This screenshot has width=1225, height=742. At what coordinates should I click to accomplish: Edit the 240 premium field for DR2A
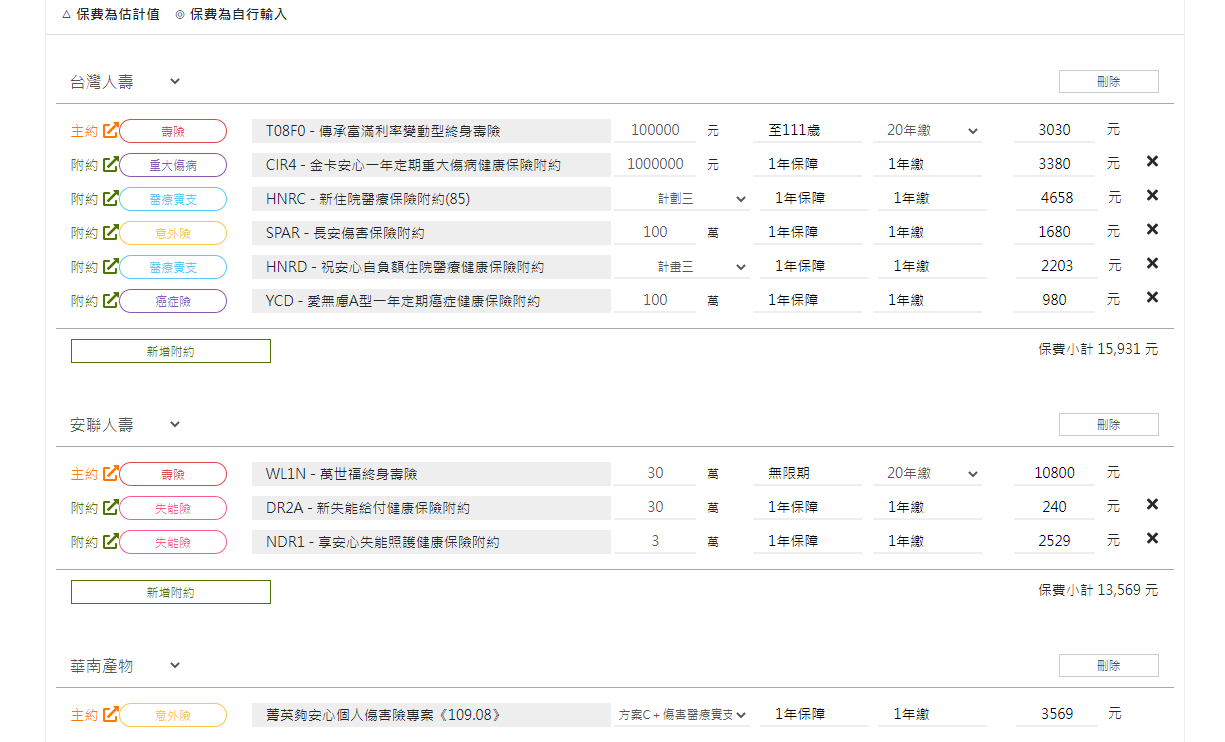(1055, 508)
